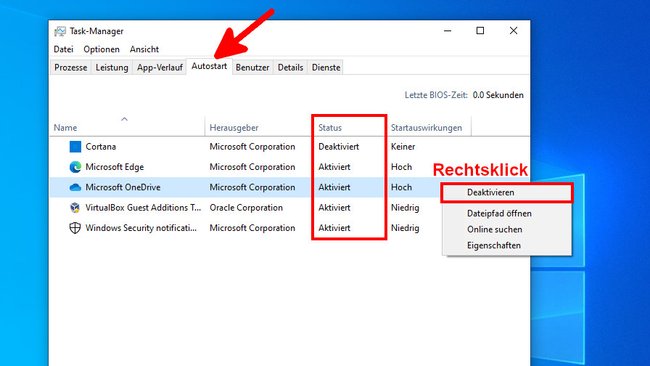Click Microsoft Edge's Hoch impact value

401,167
